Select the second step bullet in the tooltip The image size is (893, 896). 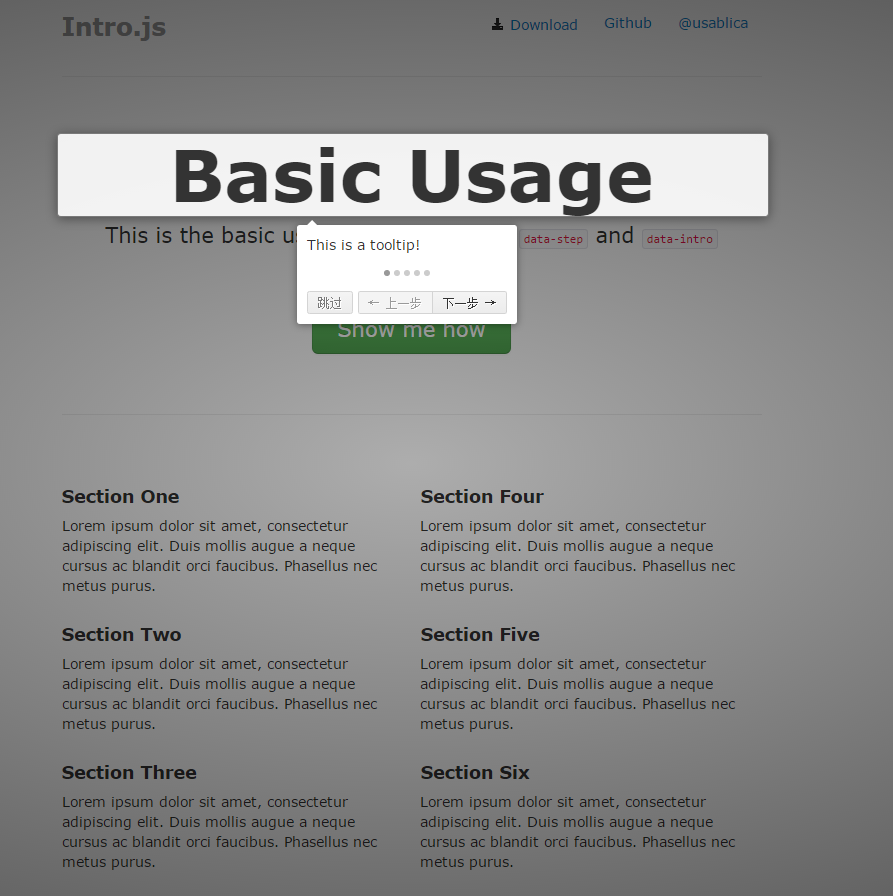tap(397, 273)
